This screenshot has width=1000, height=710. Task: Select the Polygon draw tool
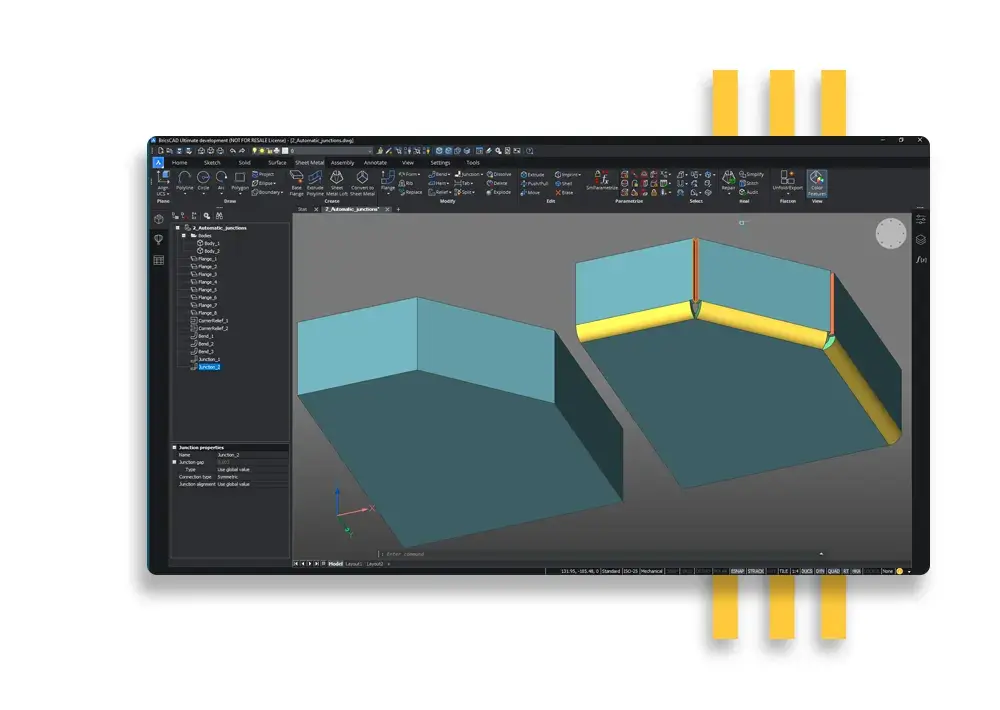pyautogui.click(x=240, y=181)
